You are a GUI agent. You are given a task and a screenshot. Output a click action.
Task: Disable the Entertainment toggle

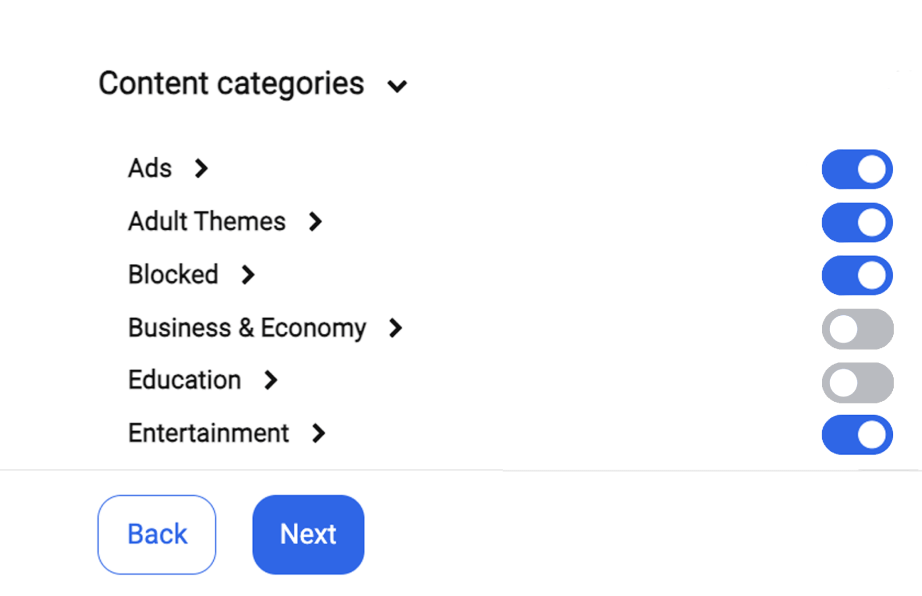[x=857, y=433]
